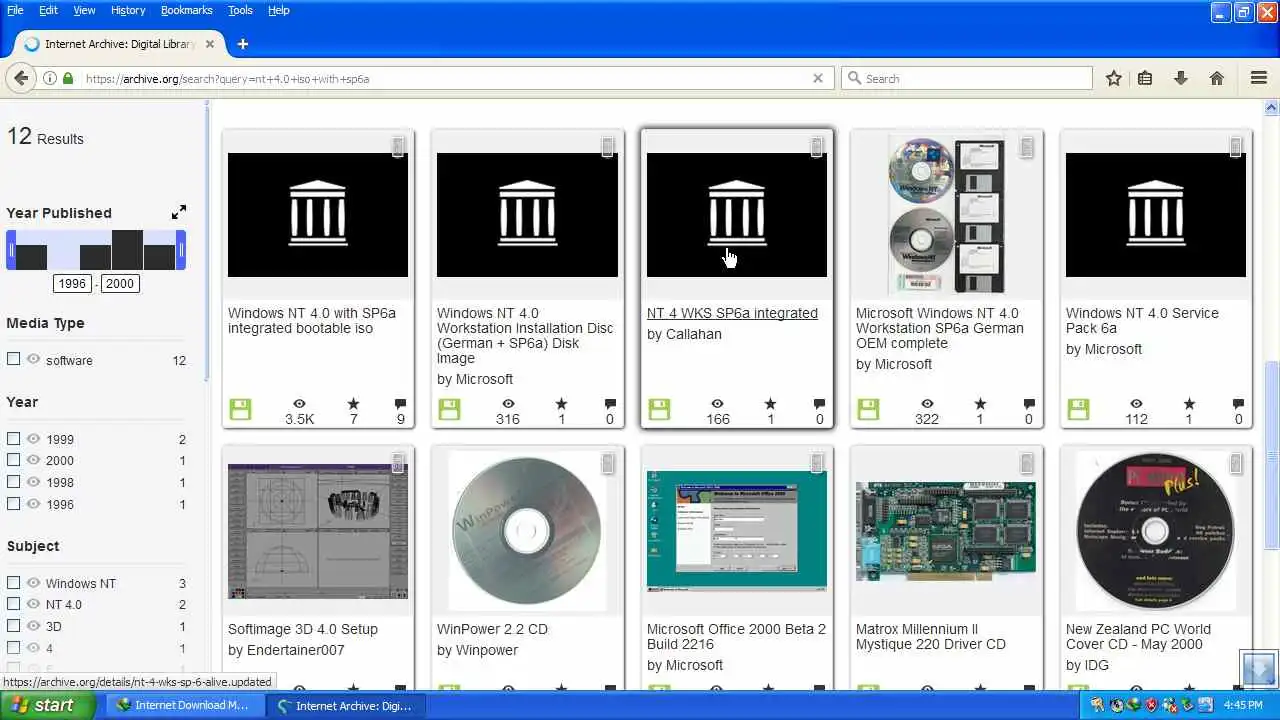Close the Internet Archive tab
The width and height of the screenshot is (1280, 720).
pos(210,44)
